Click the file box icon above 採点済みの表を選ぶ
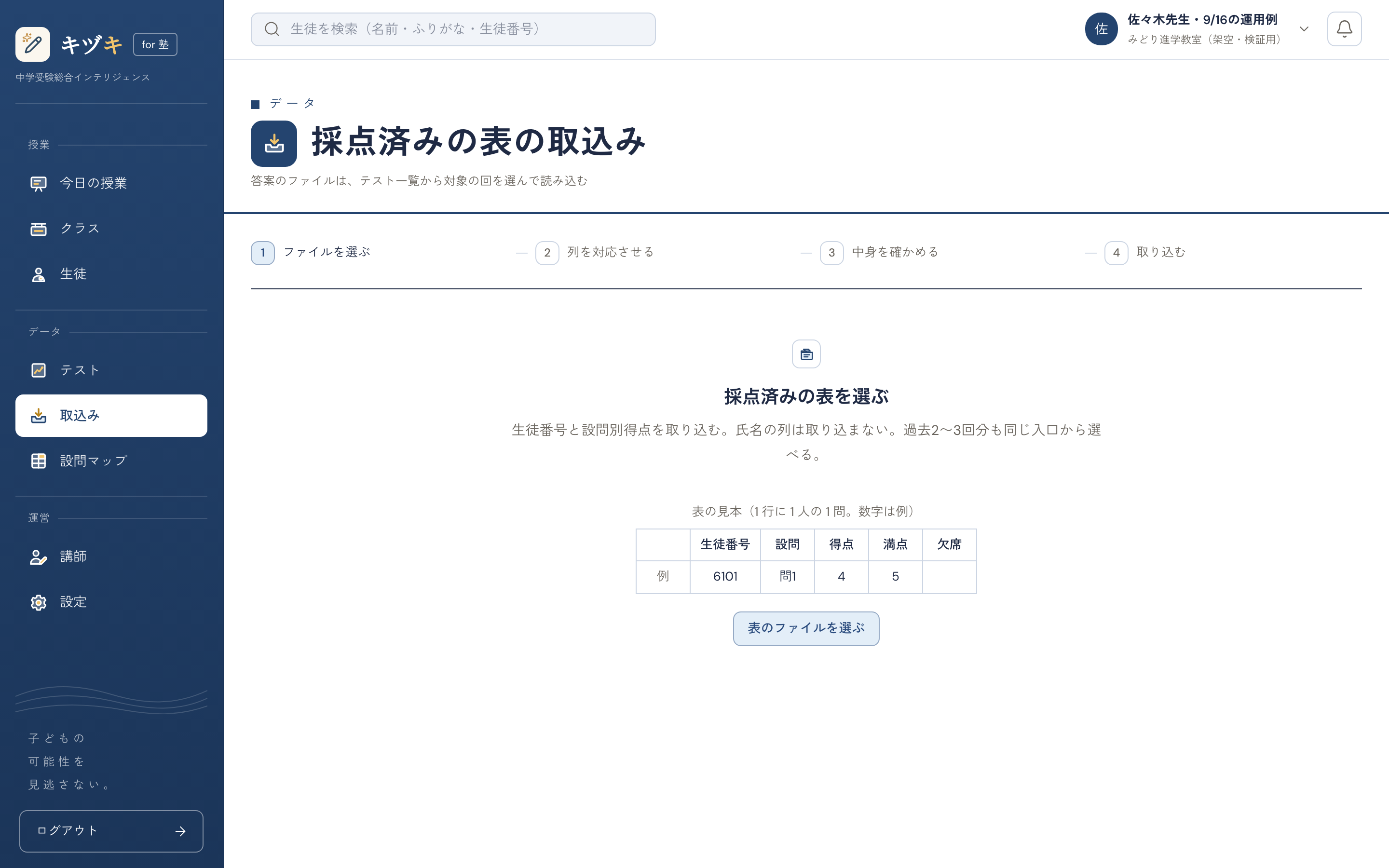The image size is (1389, 868). tap(806, 354)
